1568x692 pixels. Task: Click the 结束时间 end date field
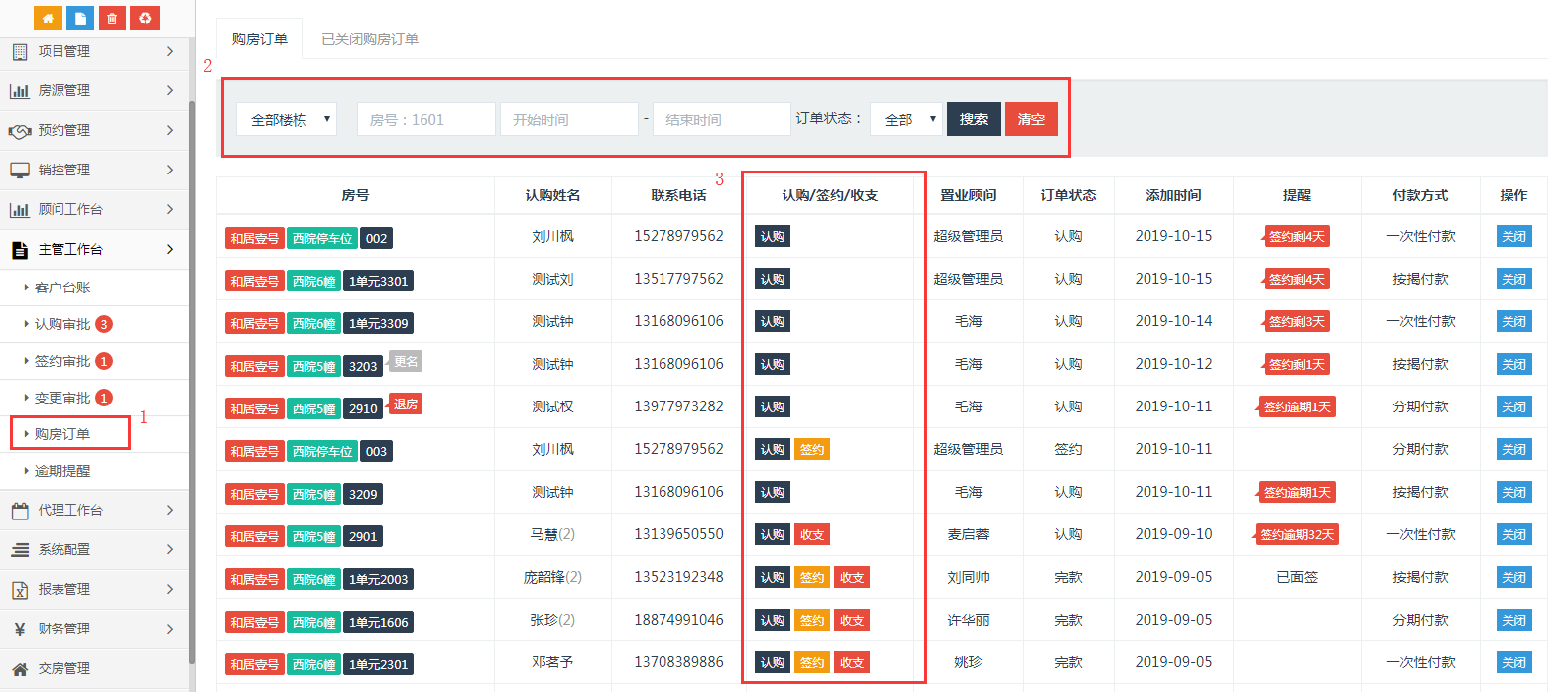(721, 119)
